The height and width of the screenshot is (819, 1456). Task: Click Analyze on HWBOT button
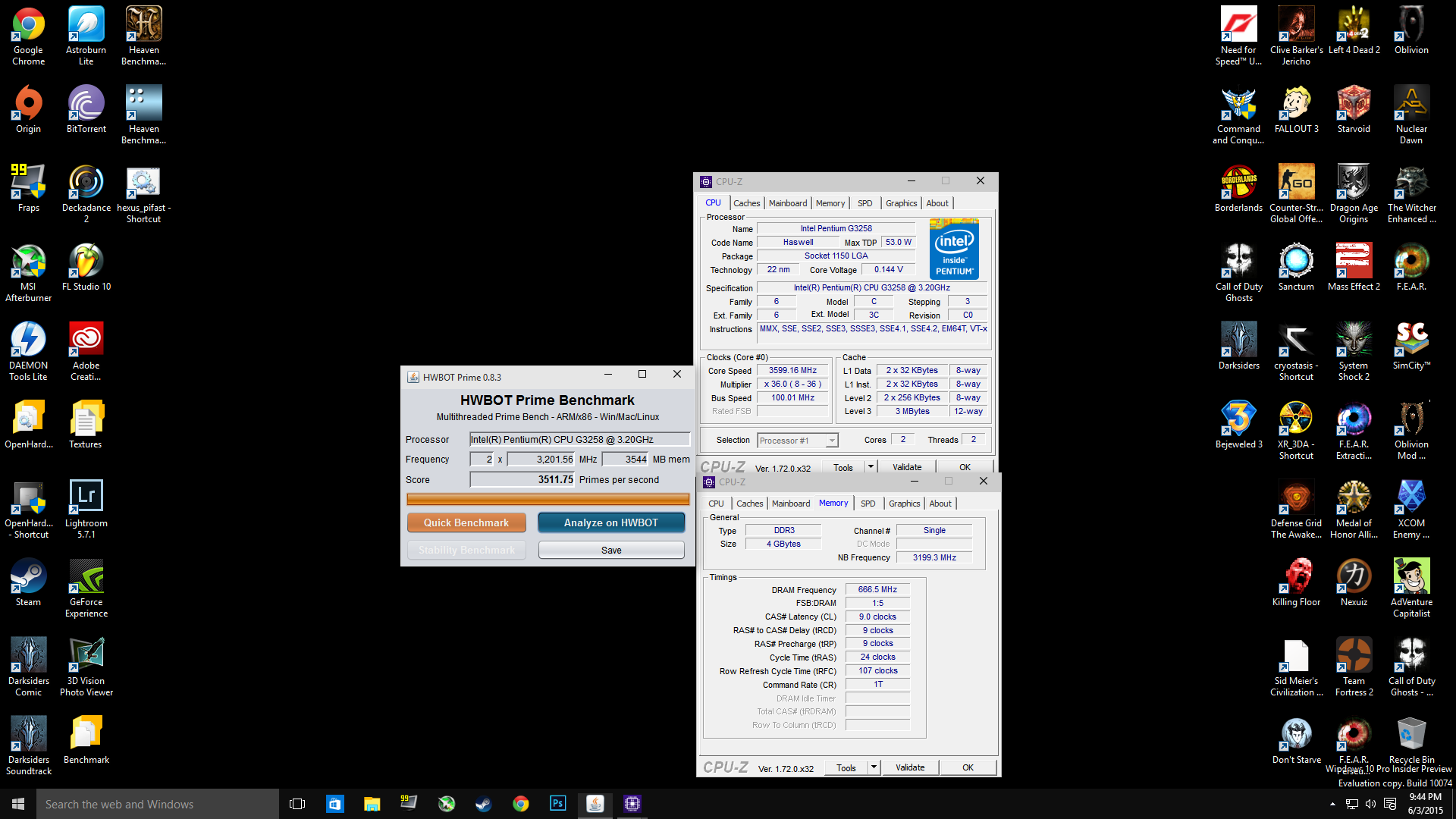tap(611, 522)
